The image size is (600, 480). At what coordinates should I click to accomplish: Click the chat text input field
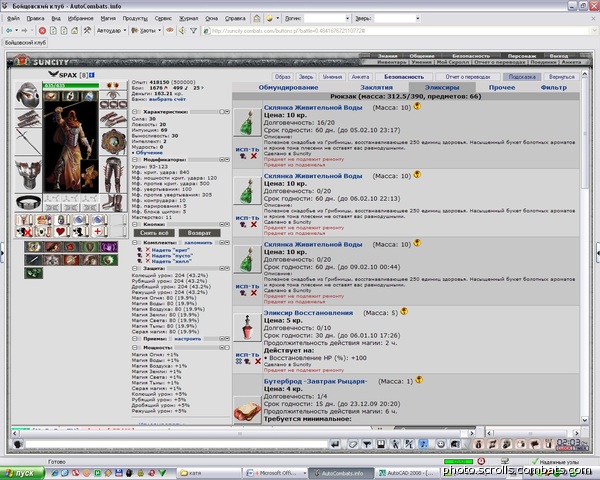[176, 444]
